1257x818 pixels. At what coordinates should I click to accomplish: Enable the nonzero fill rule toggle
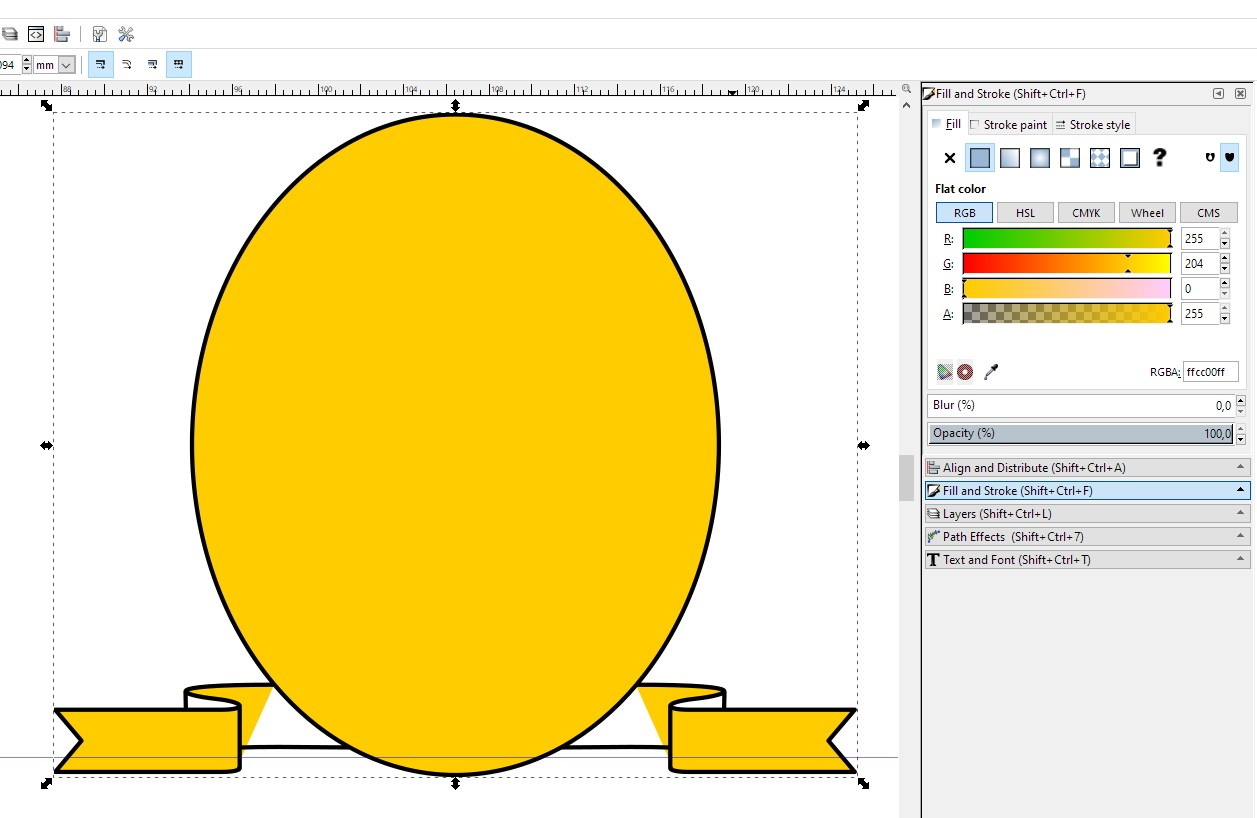click(1229, 157)
